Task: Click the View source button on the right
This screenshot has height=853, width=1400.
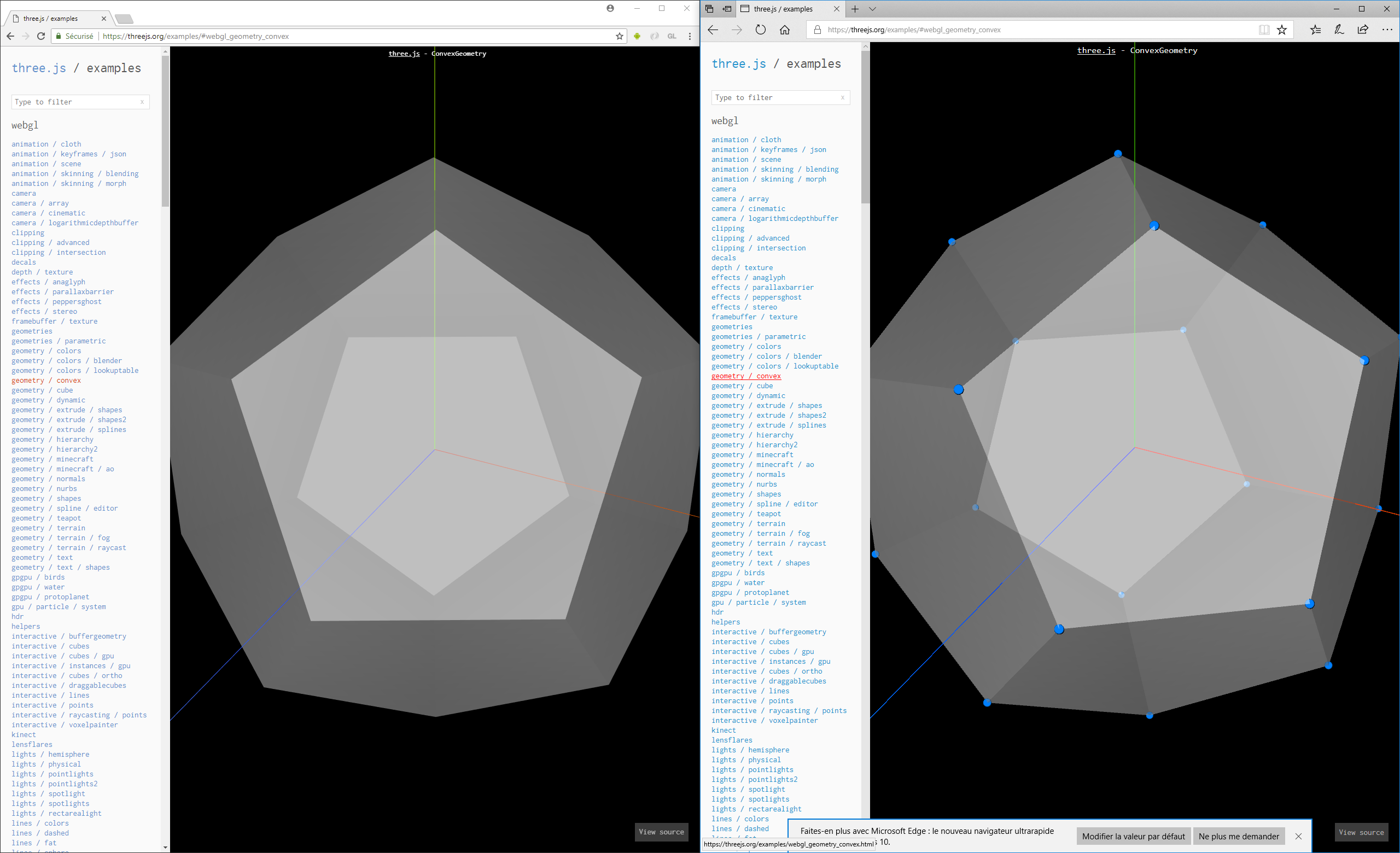Action: (x=1361, y=832)
